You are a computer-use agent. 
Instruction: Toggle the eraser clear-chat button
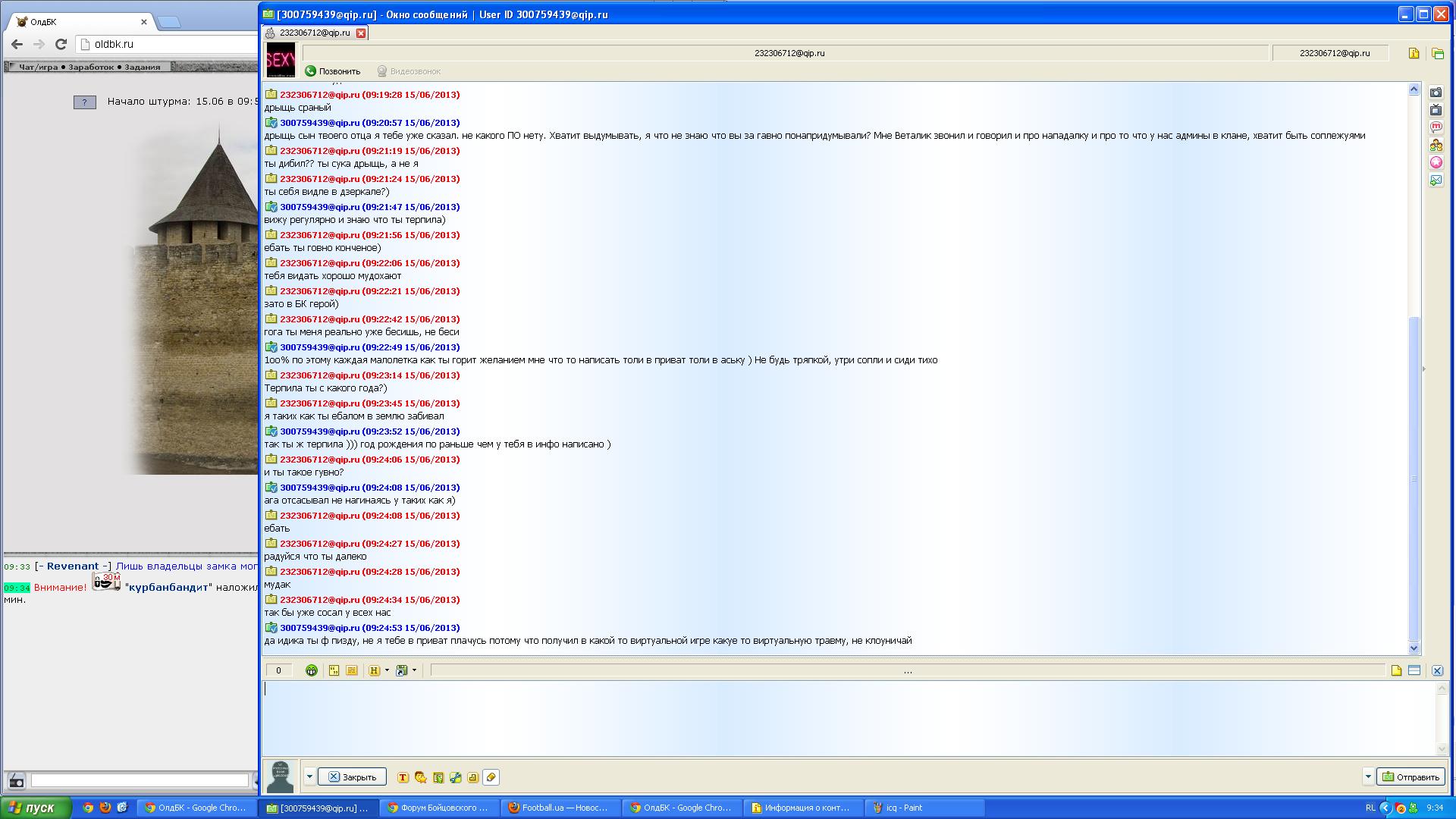click(491, 777)
